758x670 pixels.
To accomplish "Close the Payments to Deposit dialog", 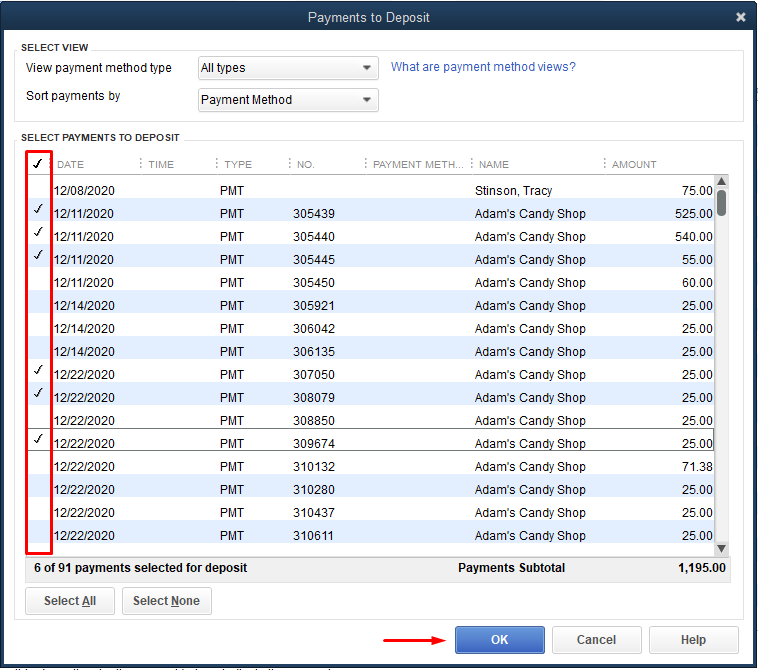I will [x=740, y=17].
